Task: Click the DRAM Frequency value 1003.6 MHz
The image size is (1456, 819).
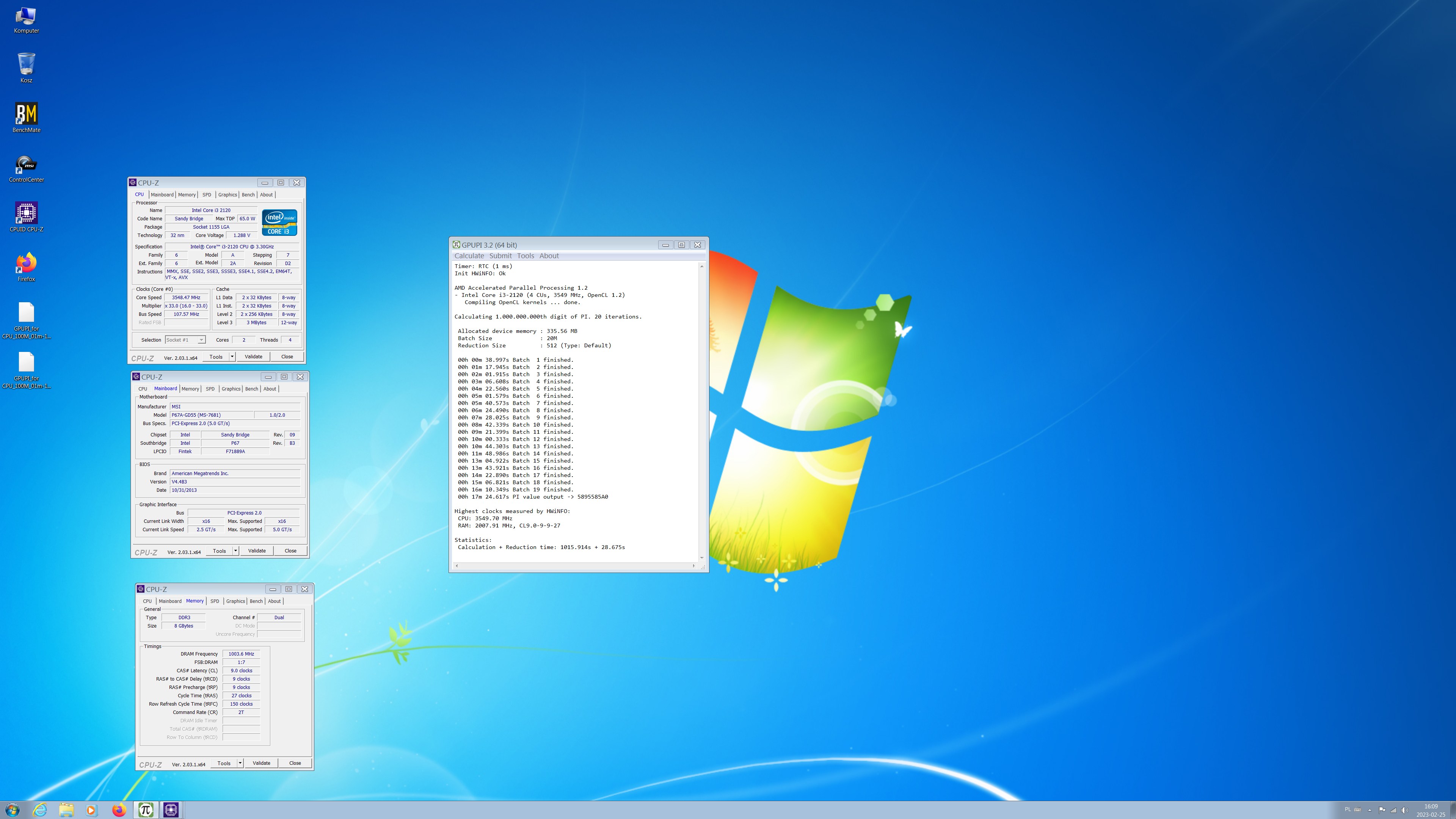Action: point(242,654)
